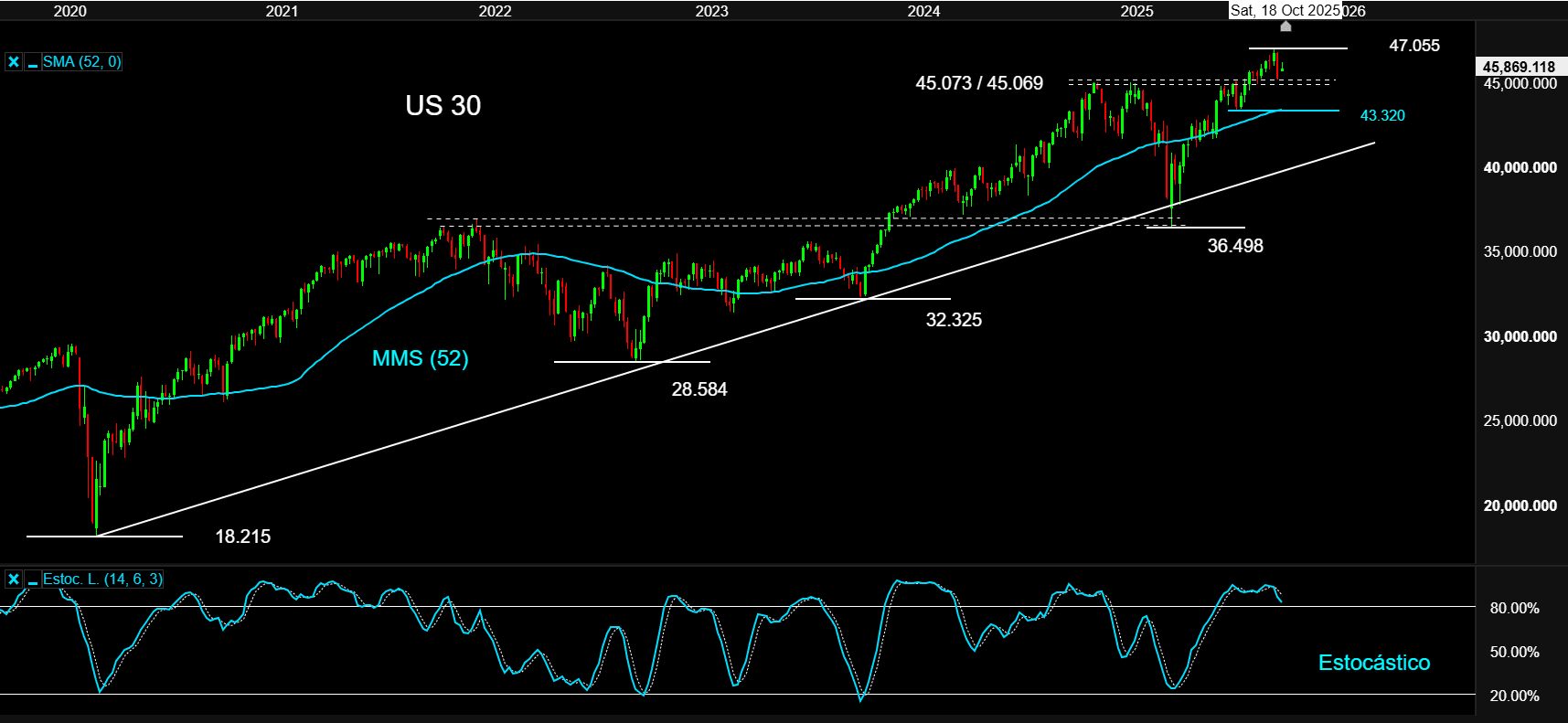
Task: Click the 47.055 resistance level label
Action: tap(1413, 46)
